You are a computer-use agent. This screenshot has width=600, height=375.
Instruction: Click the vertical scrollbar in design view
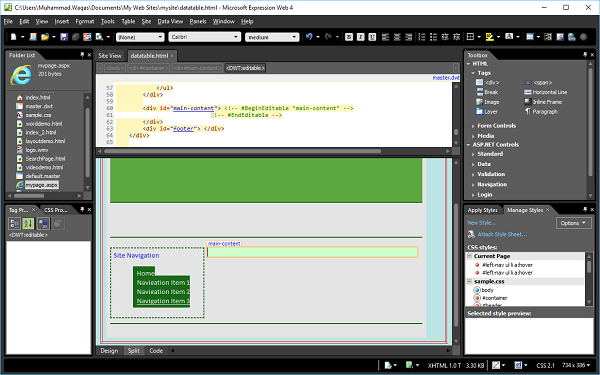click(x=456, y=251)
